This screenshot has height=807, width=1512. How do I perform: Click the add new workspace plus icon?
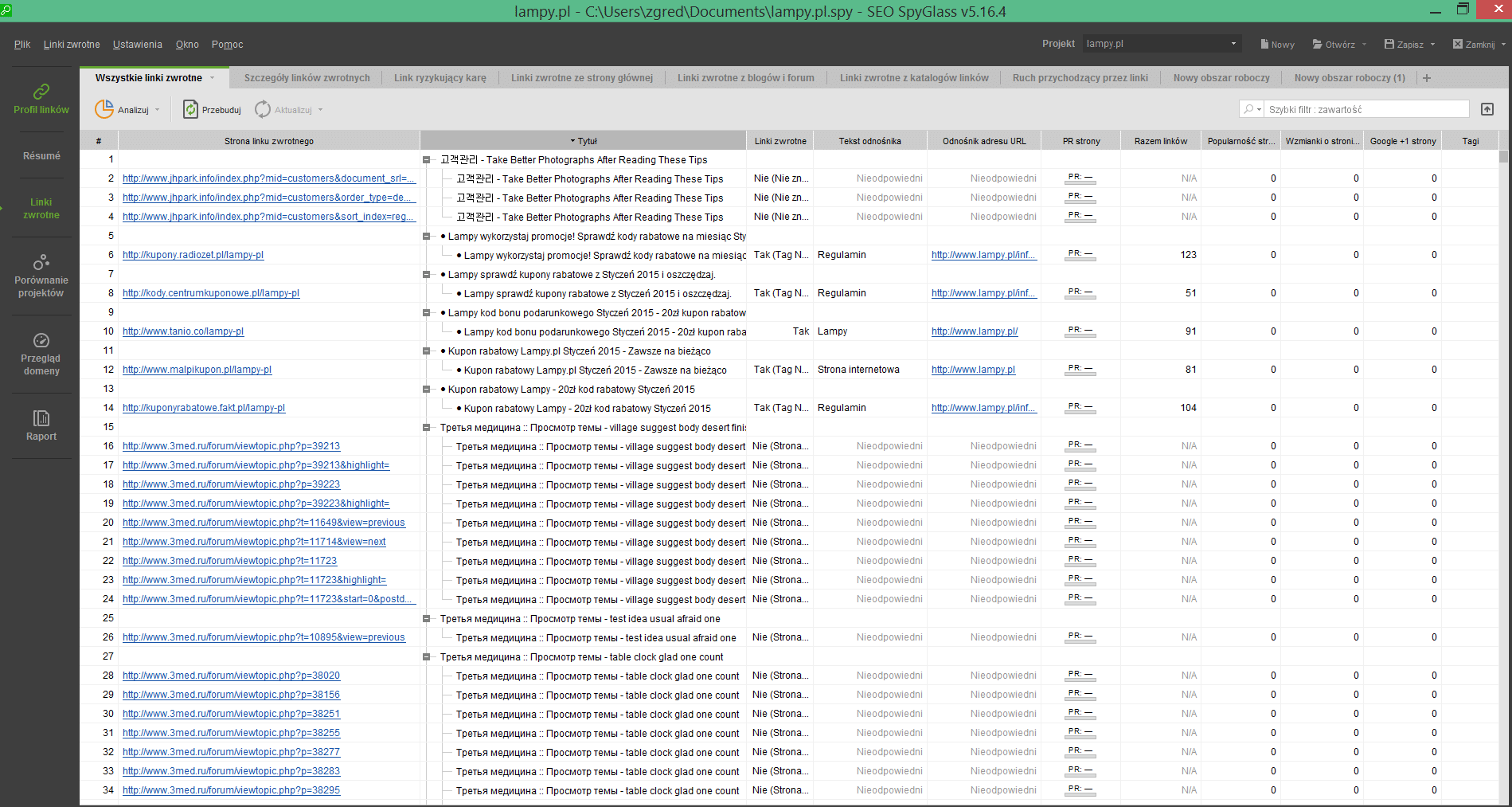[1427, 78]
